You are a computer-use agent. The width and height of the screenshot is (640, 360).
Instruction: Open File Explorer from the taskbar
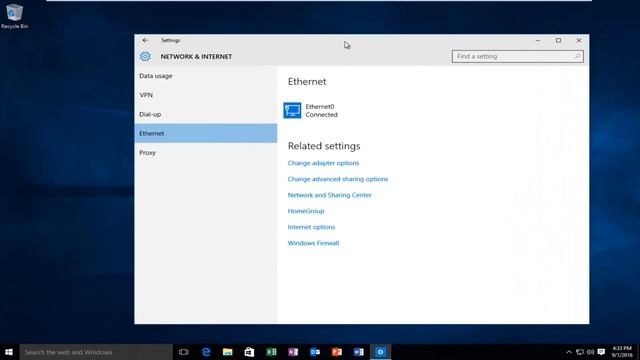pyautogui.click(x=228, y=352)
